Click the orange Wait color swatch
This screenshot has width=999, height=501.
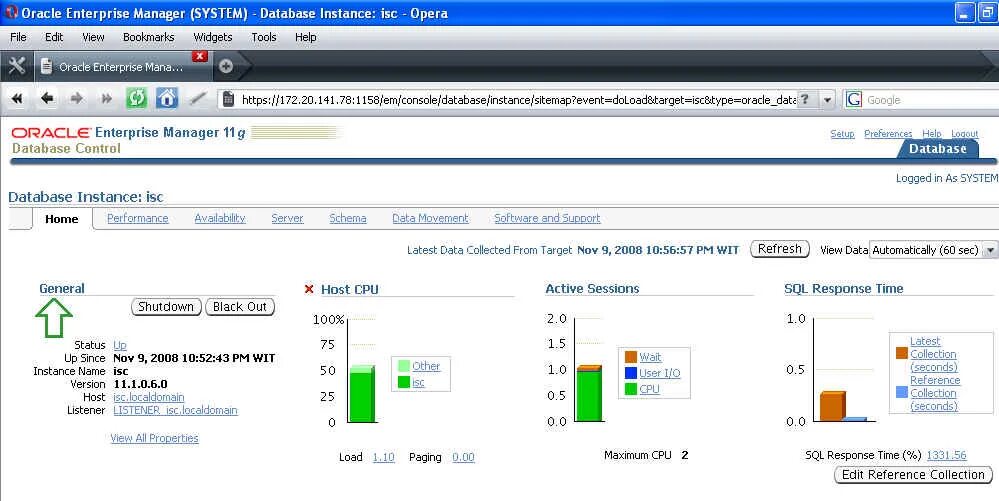631,357
